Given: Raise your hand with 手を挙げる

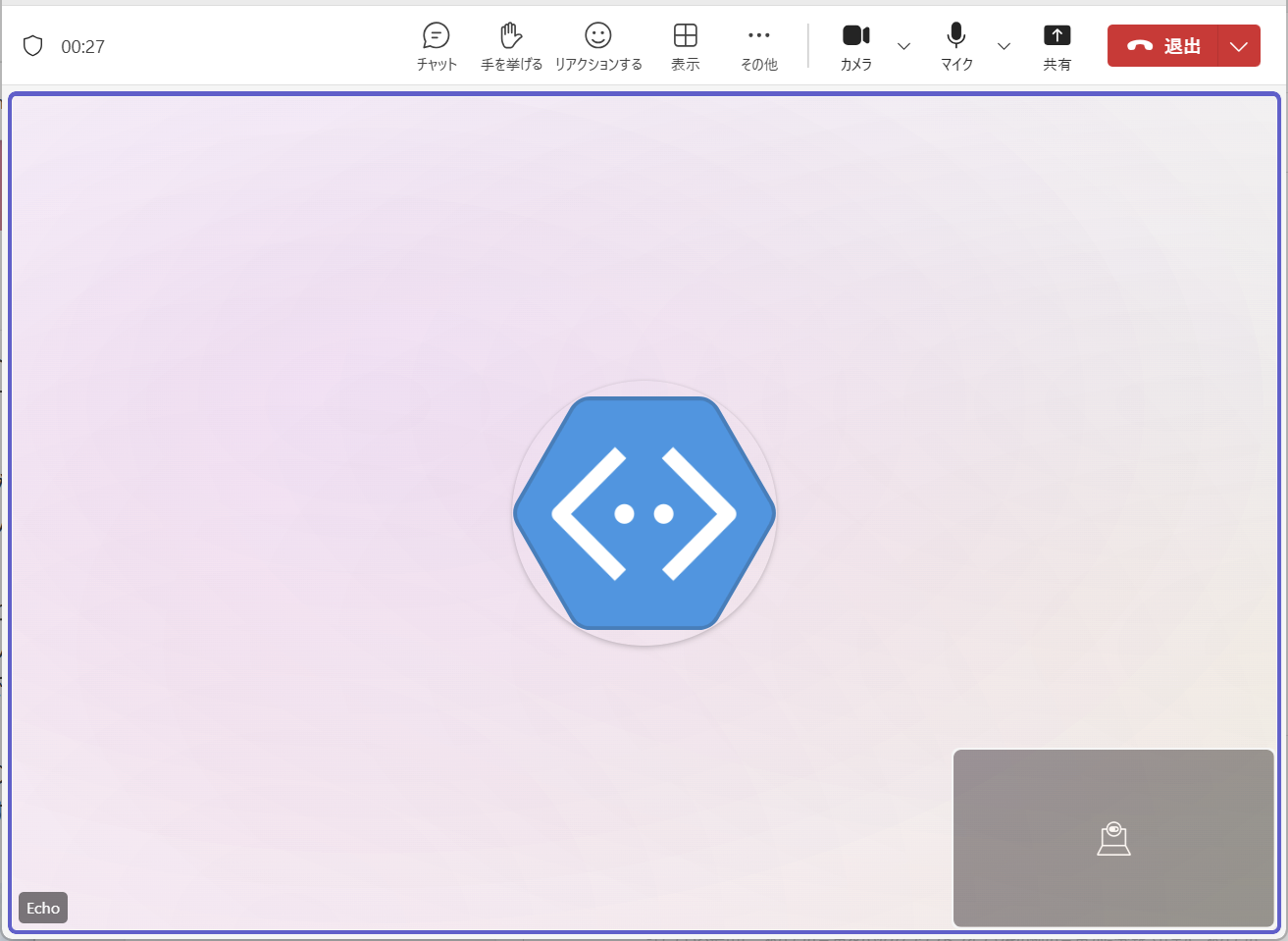Looking at the screenshot, I should pyautogui.click(x=511, y=46).
